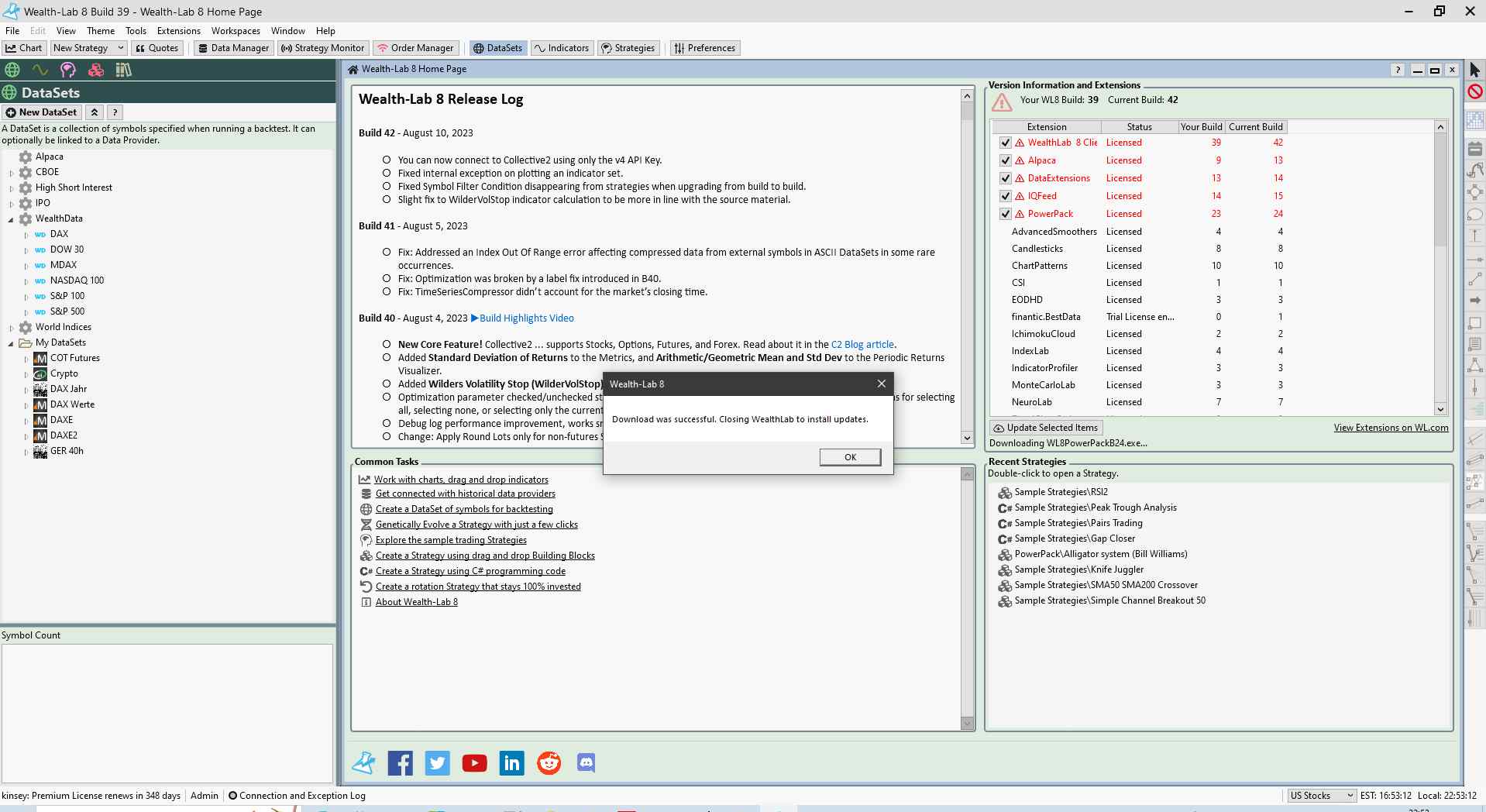
Task: Open the Tools menu
Action: (136, 31)
